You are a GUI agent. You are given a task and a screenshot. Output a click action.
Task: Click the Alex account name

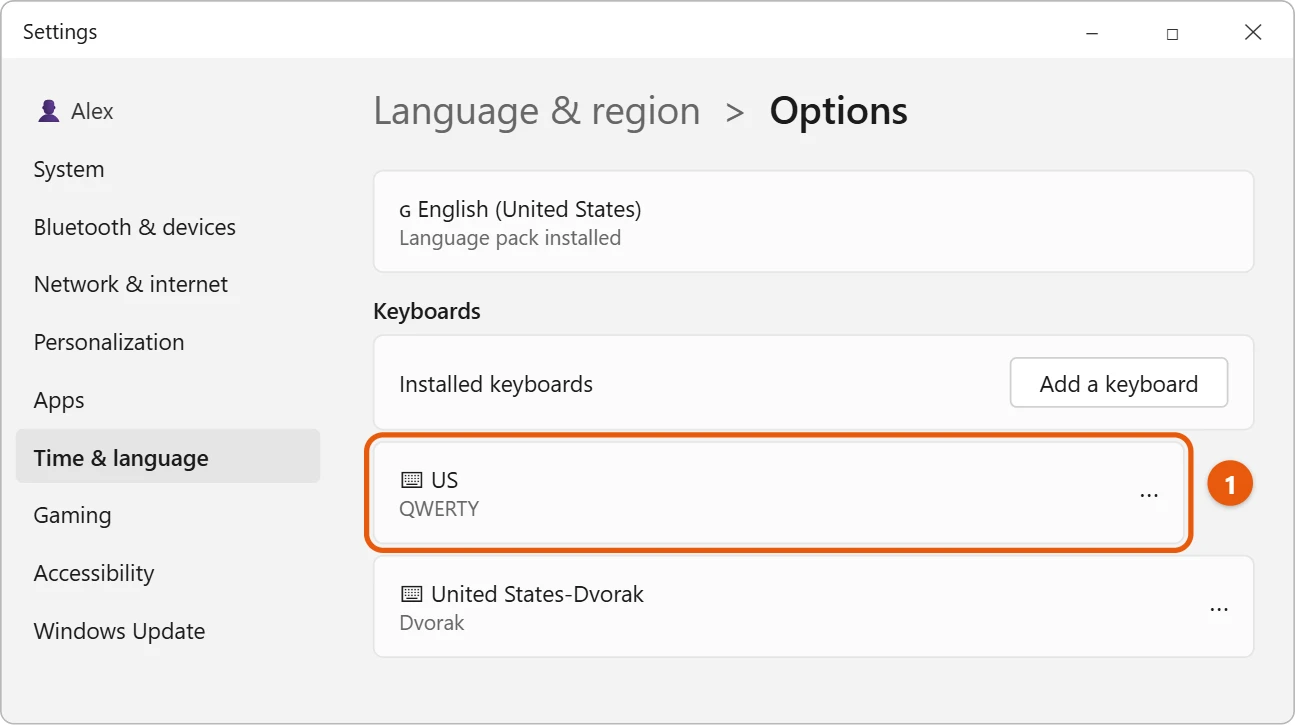pyautogui.click(x=92, y=111)
